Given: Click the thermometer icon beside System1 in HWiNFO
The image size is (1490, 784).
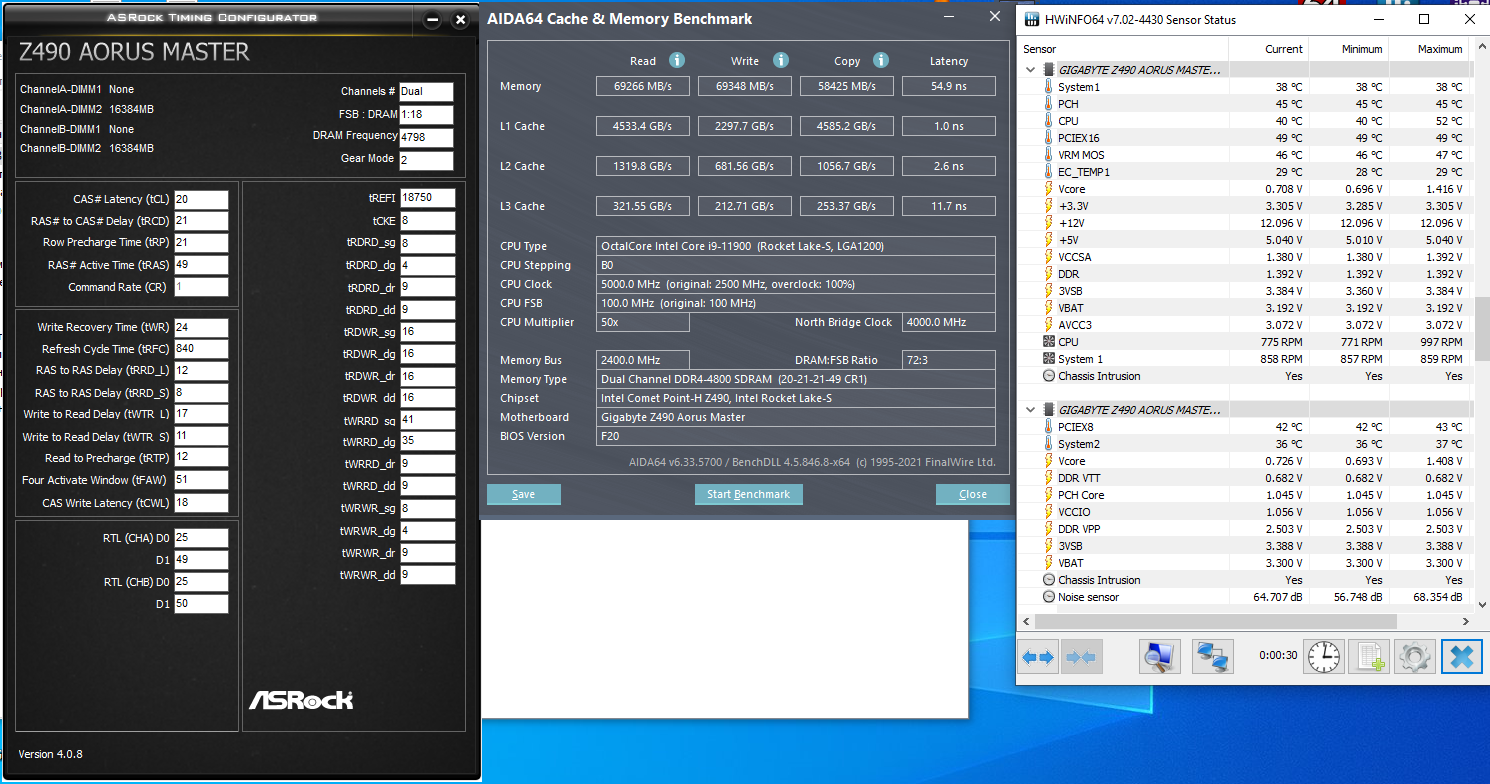Looking at the screenshot, I should tap(1049, 87).
